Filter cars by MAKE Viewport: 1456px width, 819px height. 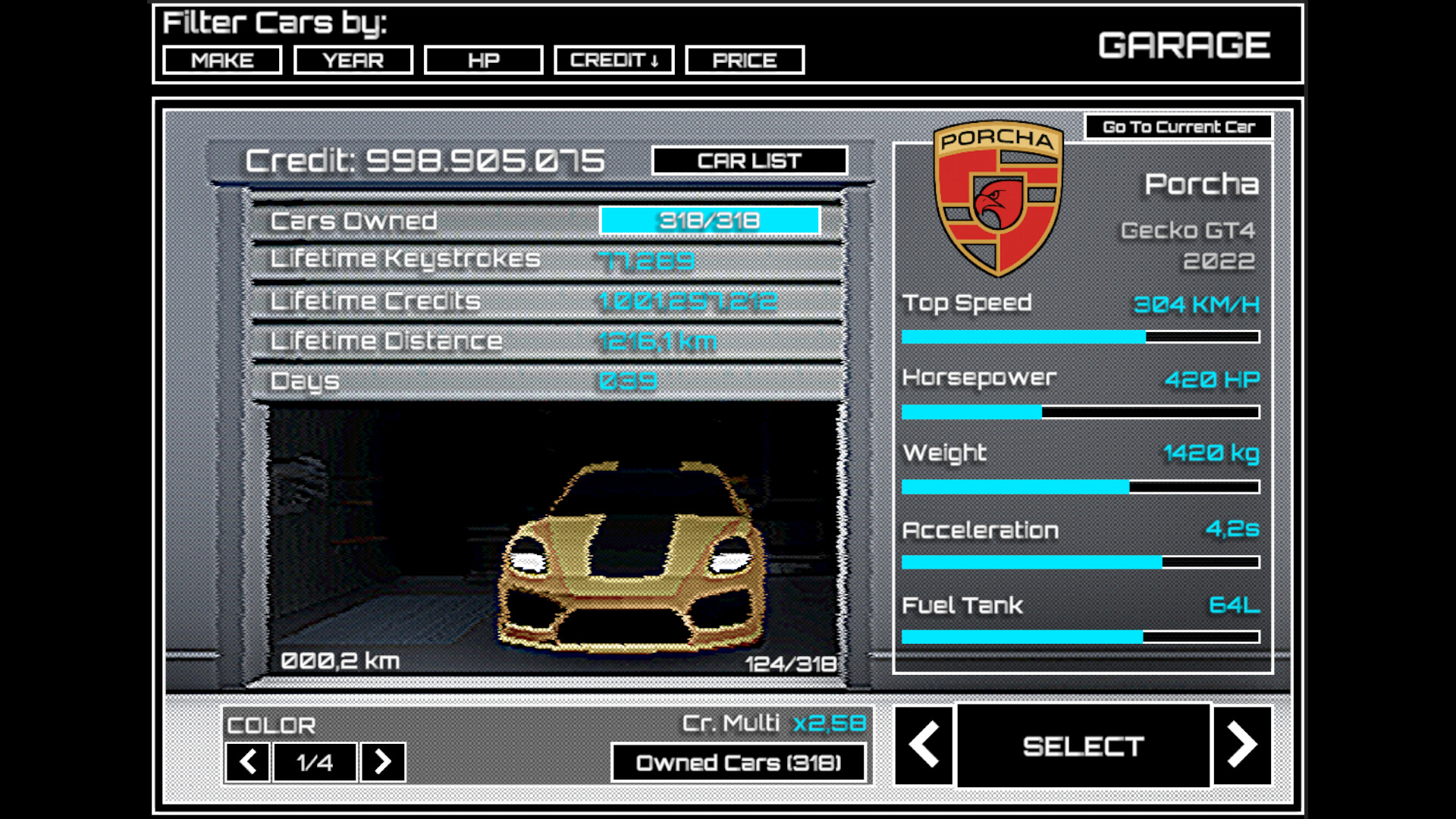coord(222,61)
